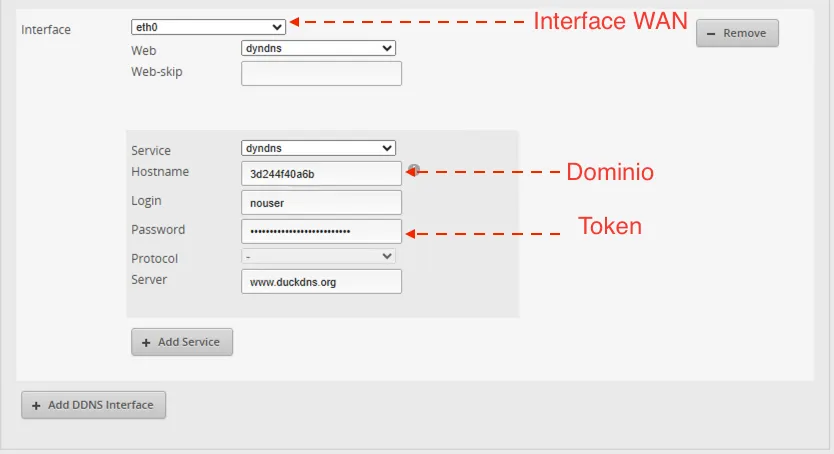Click the red "Dominio" annotation label

[609, 172]
